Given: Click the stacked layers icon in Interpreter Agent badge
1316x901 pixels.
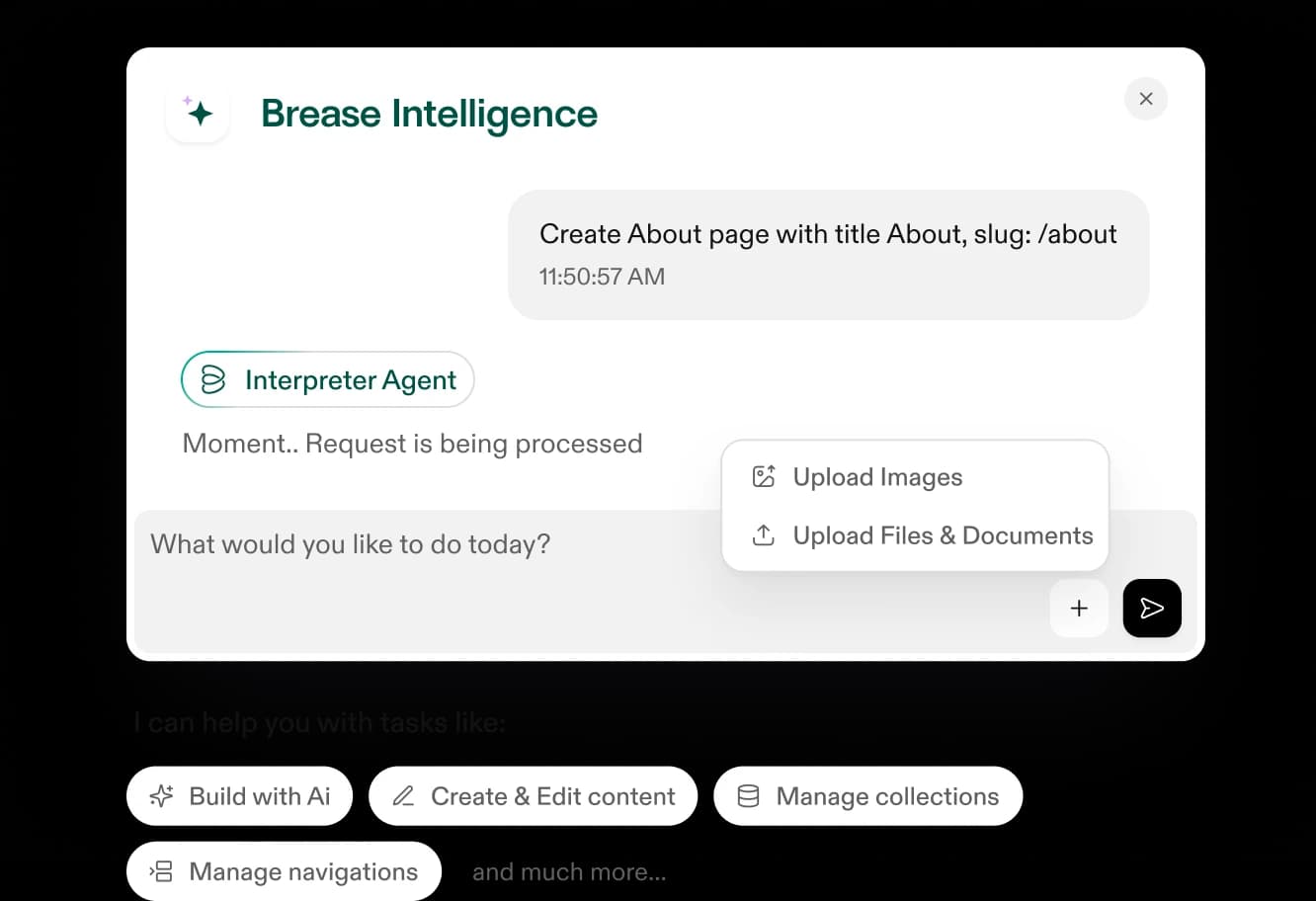Looking at the screenshot, I should pos(212,379).
